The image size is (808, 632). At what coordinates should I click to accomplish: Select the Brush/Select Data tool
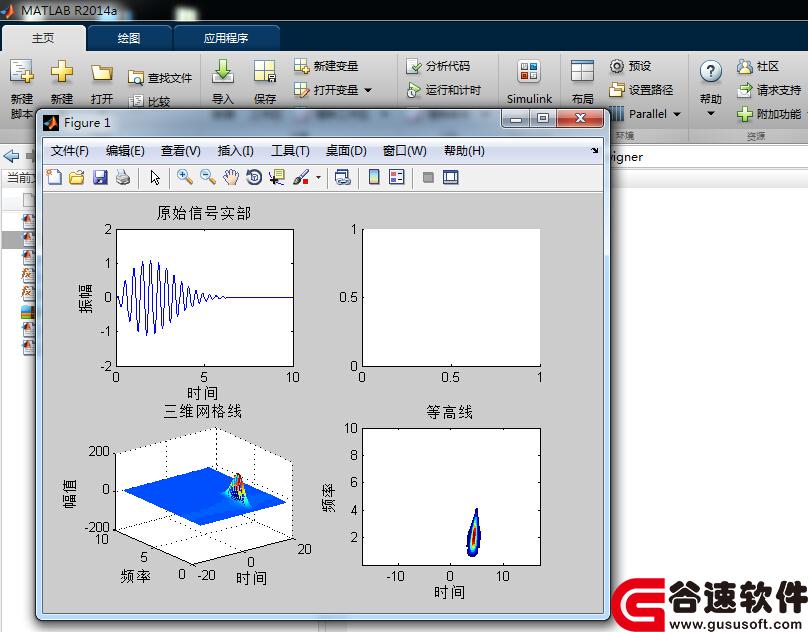pos(301,177)
